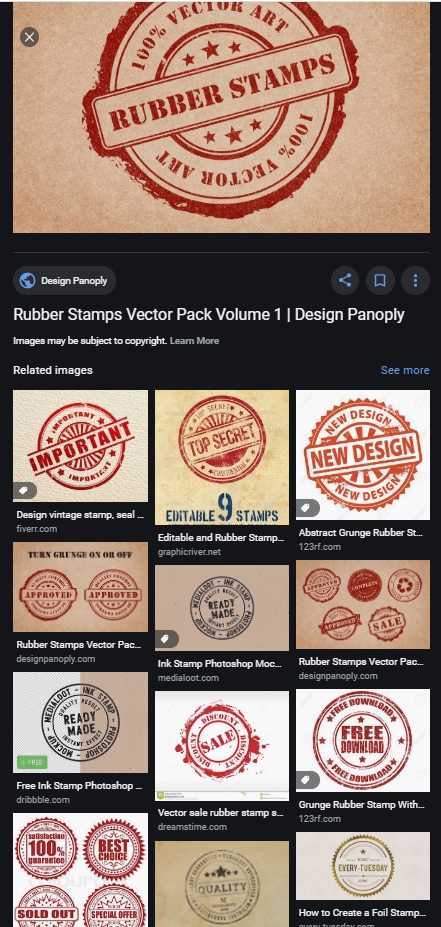Save image with the bookmark icon
The height and width of the screenshot is (927, 441).
click(x=380, y=280)
